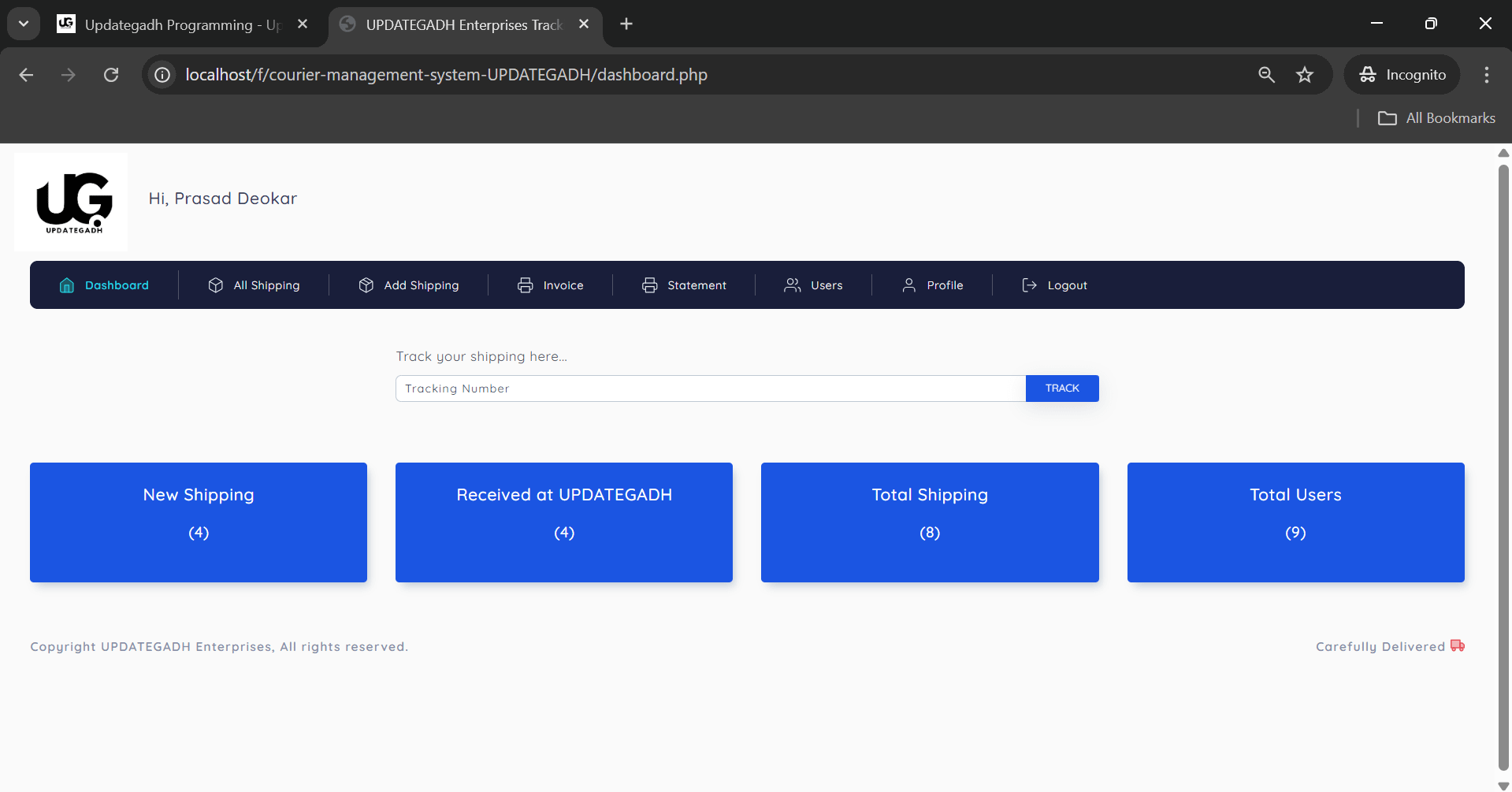The width and height of the screenshot is (1512, 792).
Task: Select the Profile person icon
Action: point(908,284)
